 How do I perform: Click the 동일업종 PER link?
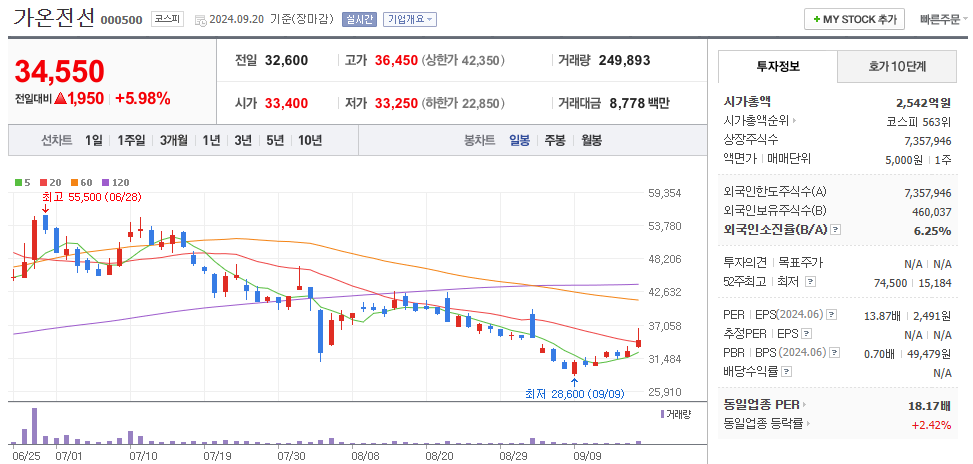(x=761, y=406)
